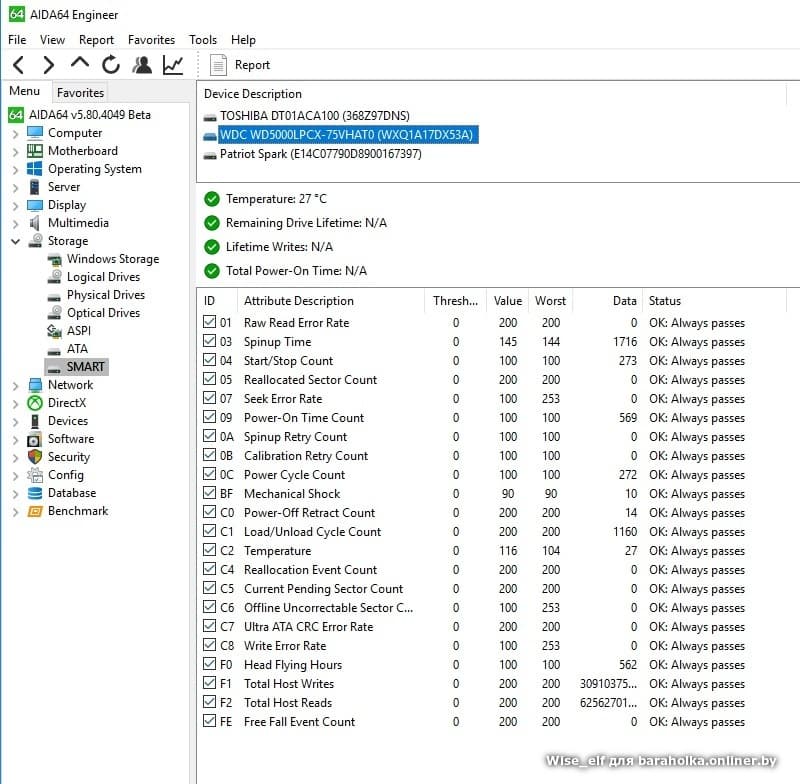Viewport: 800px width, 784px height.
Task: Select WDC WD5000LPCX-75VHAT0 drive entry
Action: [x=346, y=135]
